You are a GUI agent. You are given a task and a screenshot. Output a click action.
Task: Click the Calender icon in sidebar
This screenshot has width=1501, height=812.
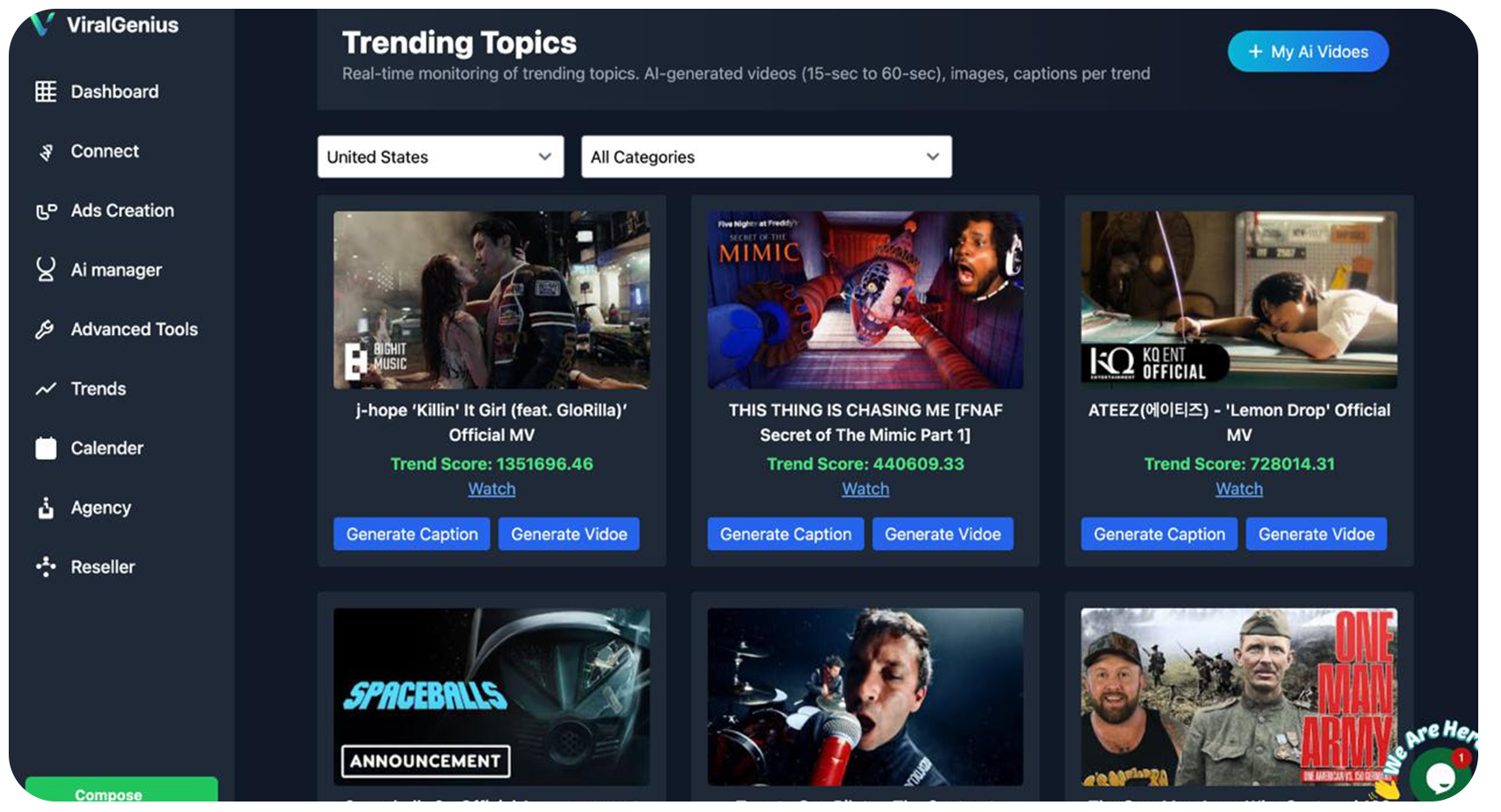pyautogui.click(x=46, y=448)
